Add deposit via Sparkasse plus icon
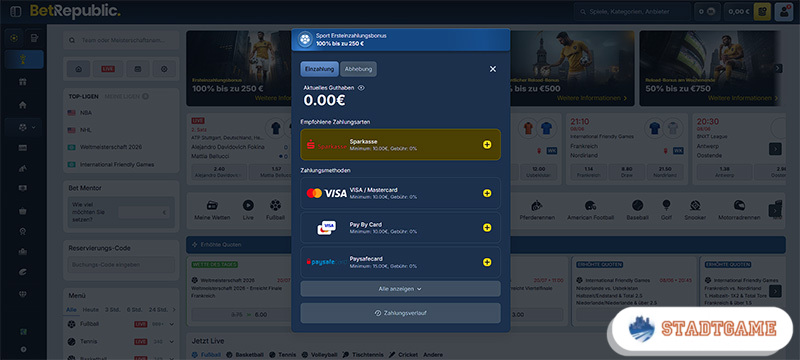The width and height of the screenshot is (800, 360). pos(487,145)
